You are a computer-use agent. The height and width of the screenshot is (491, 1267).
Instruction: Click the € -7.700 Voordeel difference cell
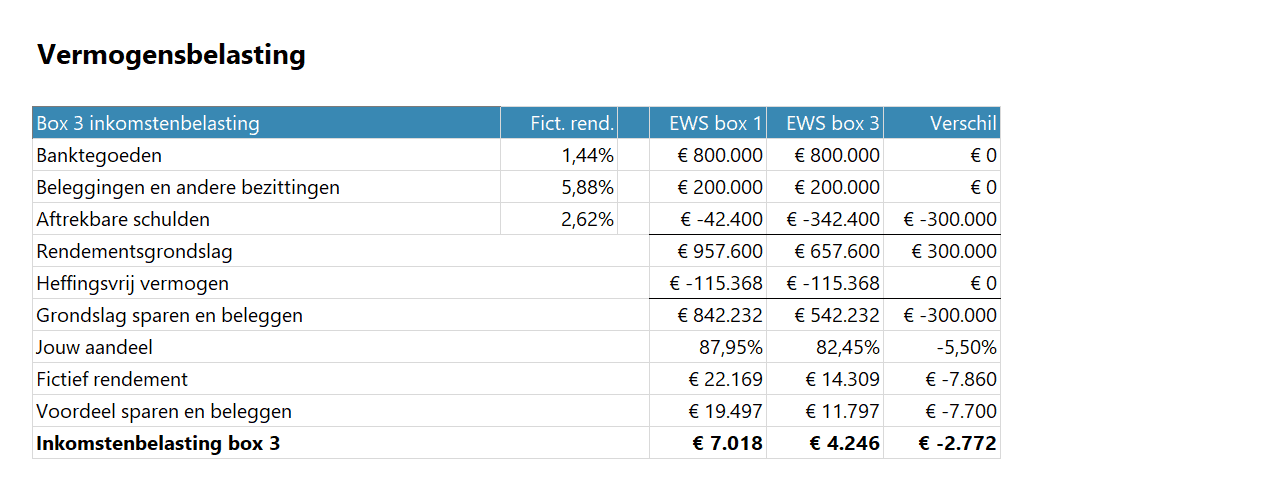click(961, 412)
